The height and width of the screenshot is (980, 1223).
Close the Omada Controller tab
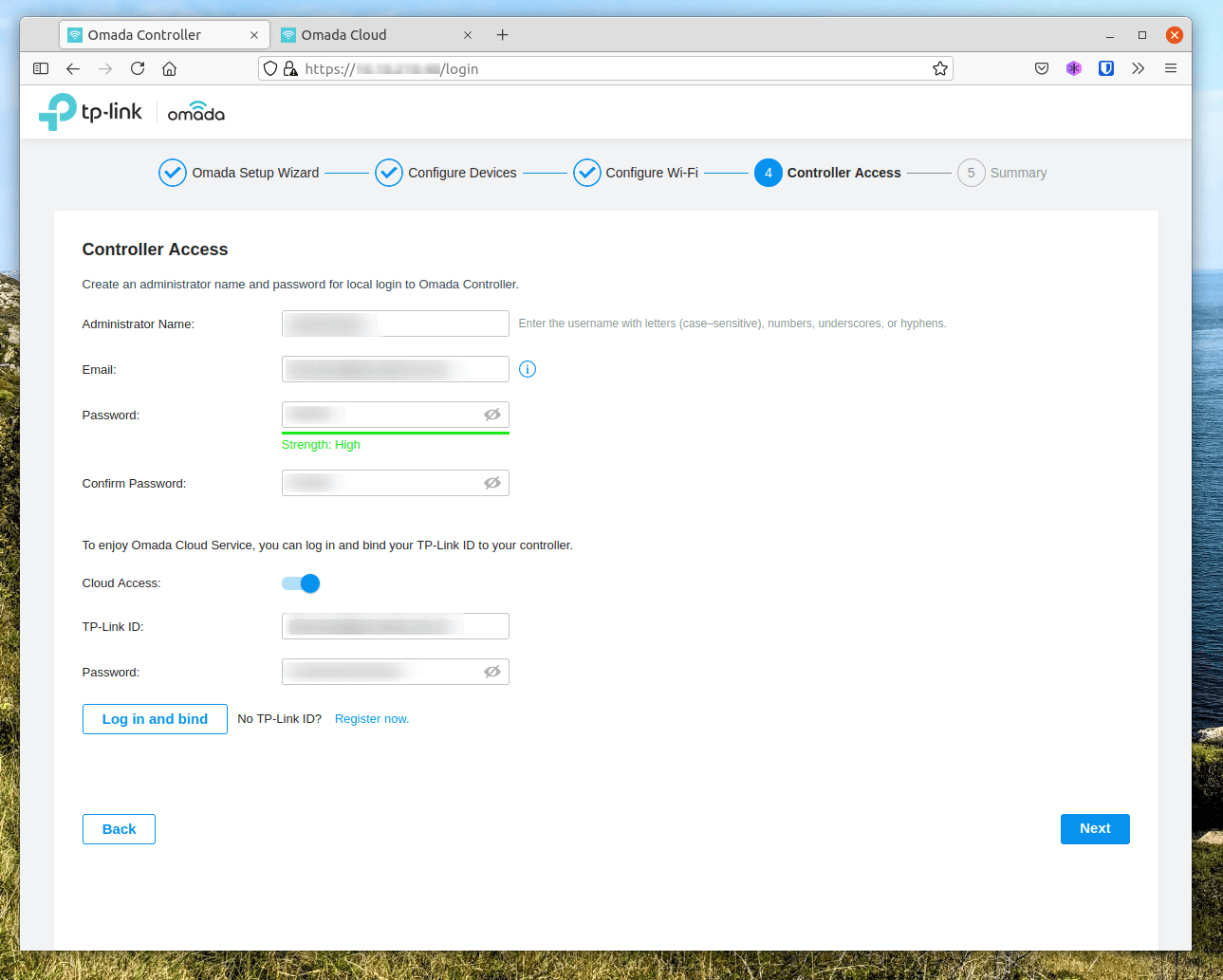coord(254,35)
